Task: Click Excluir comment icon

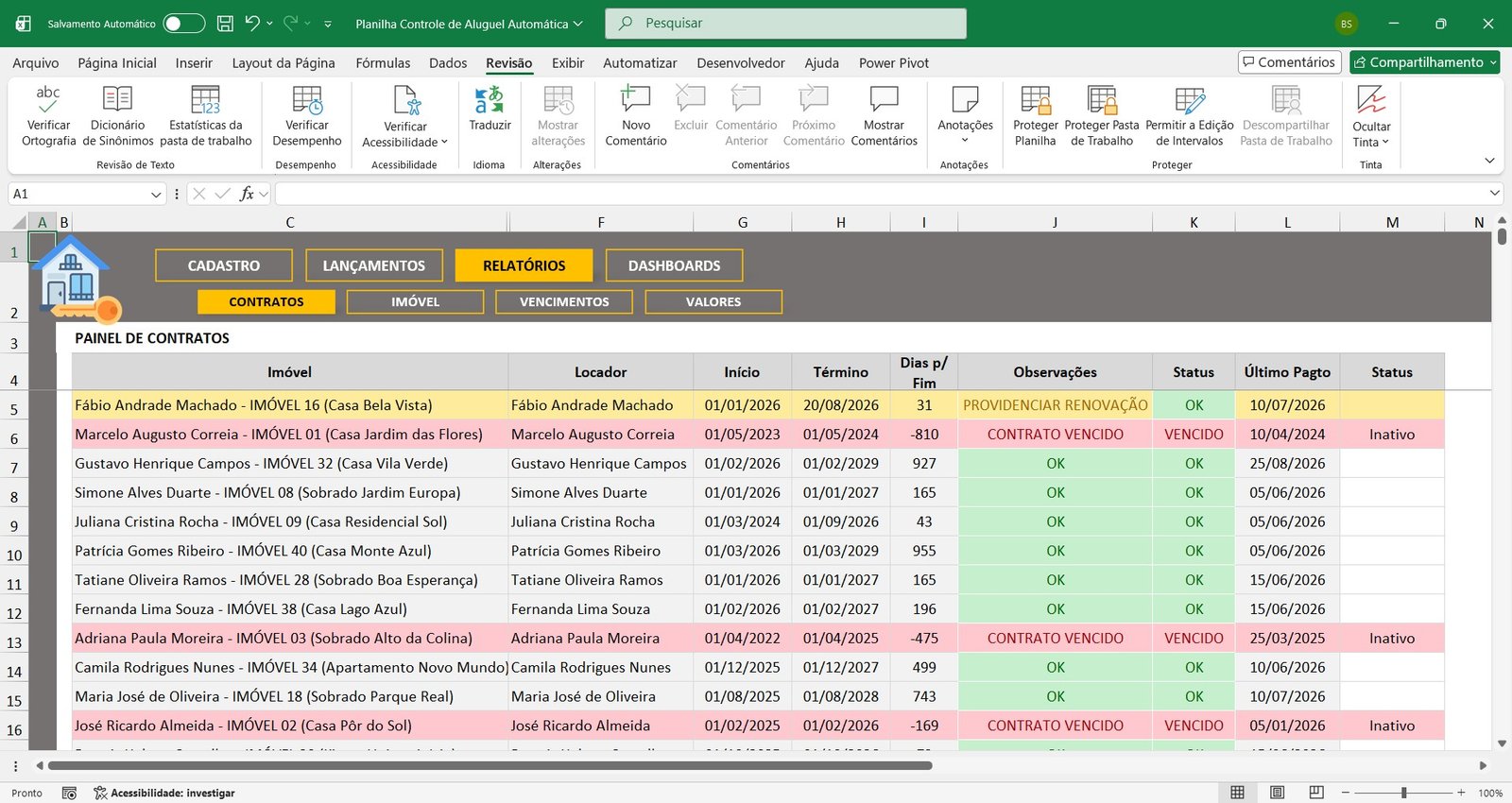Action: tap(691, 99)
